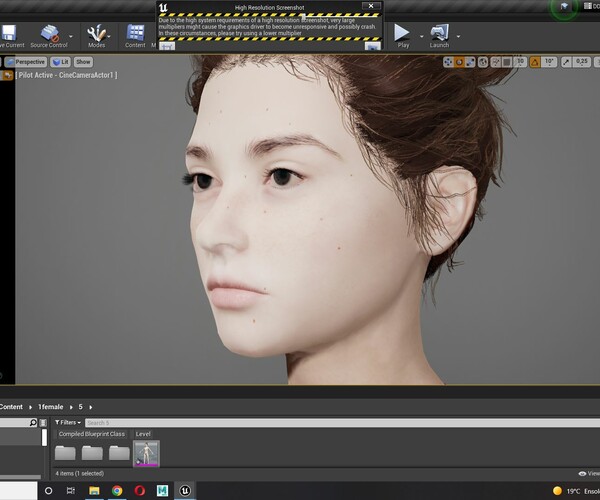This screenshot has width=600, height=500.
Task: Open scale snap 0.25 value dropdown
Action: tap(582, 62)
